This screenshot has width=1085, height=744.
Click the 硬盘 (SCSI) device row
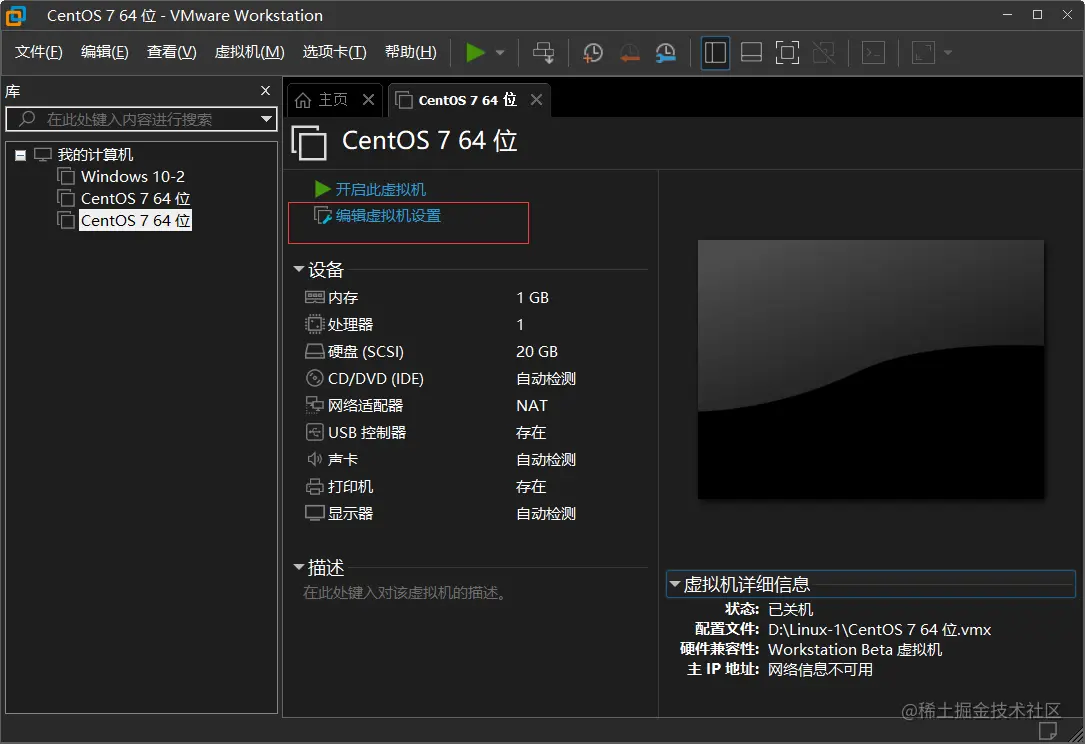(443, 352)
